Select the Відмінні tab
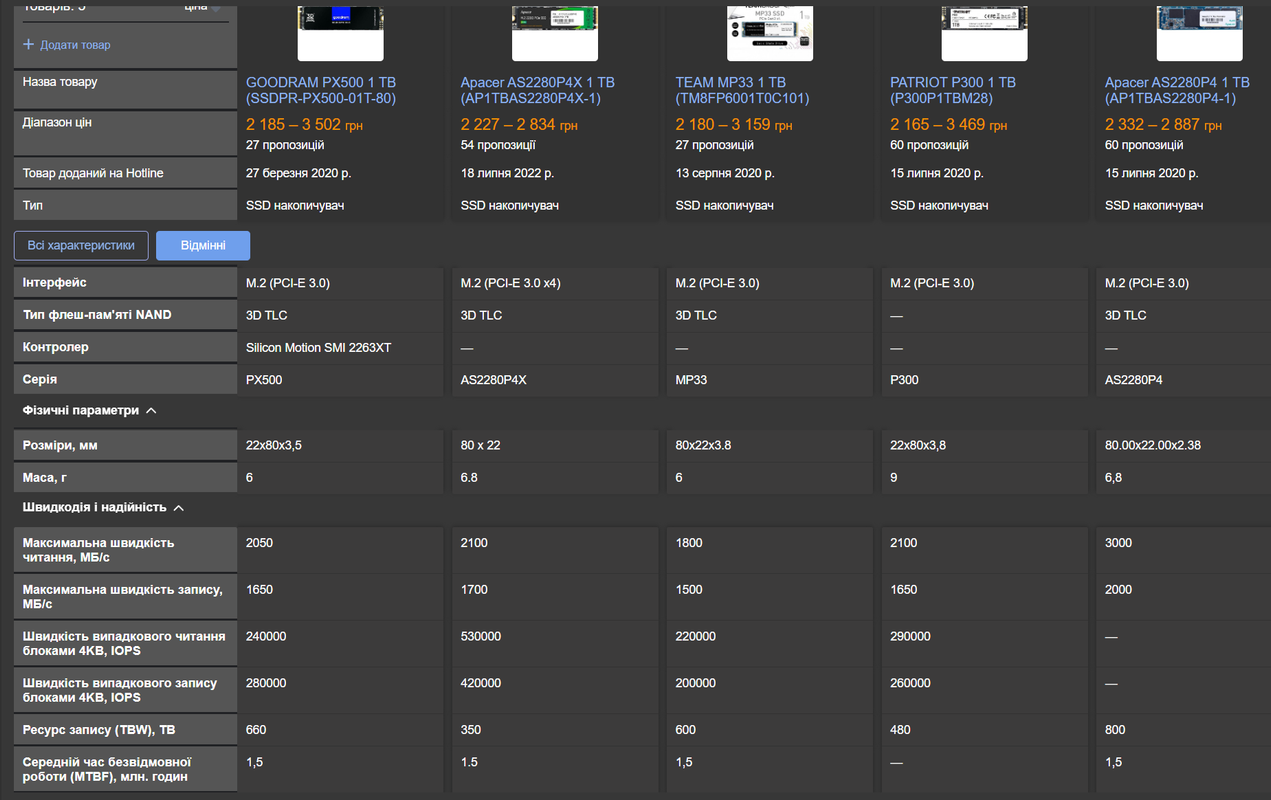 pos(203,246)
